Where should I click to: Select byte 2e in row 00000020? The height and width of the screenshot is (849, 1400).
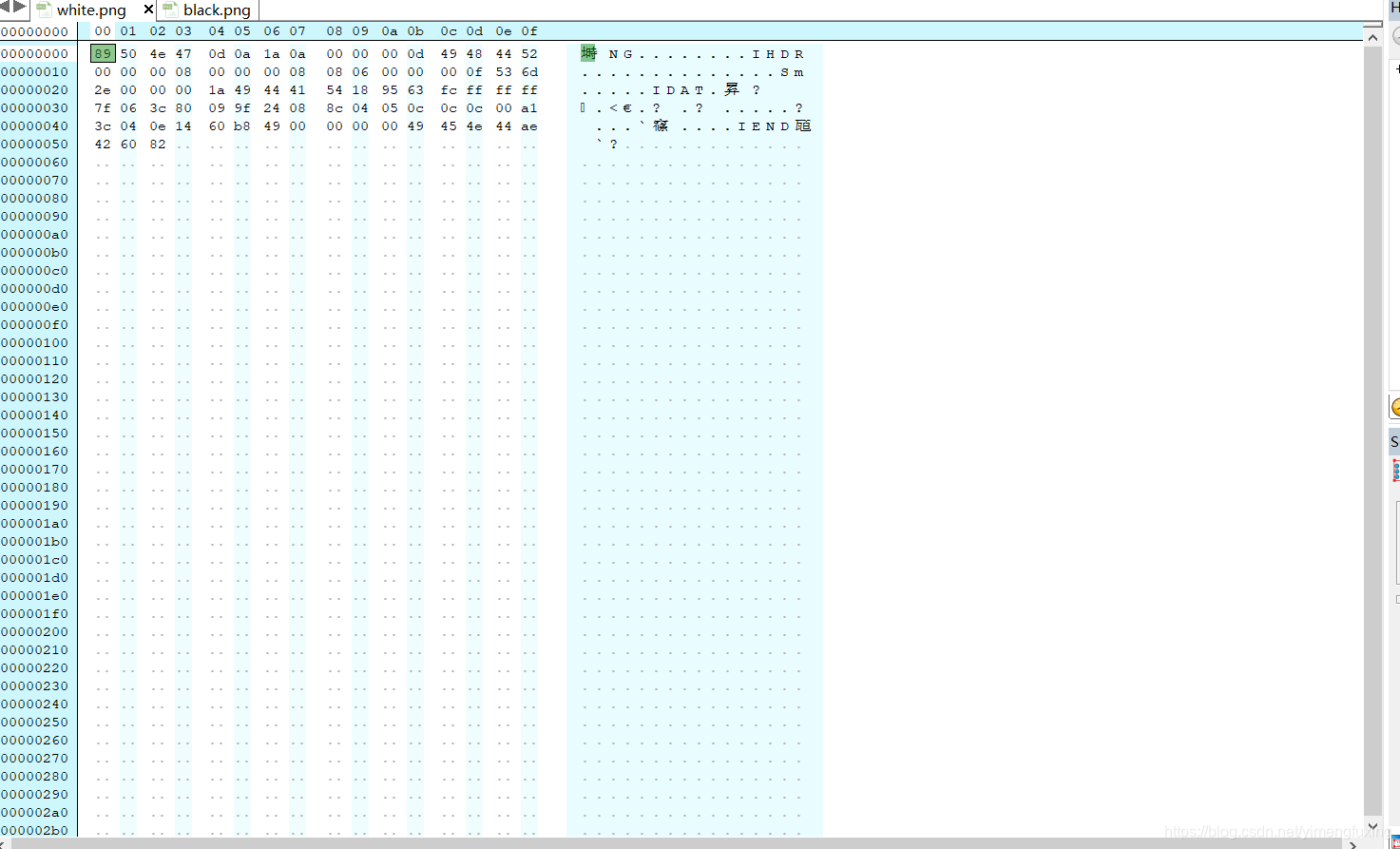pos(103,90)
